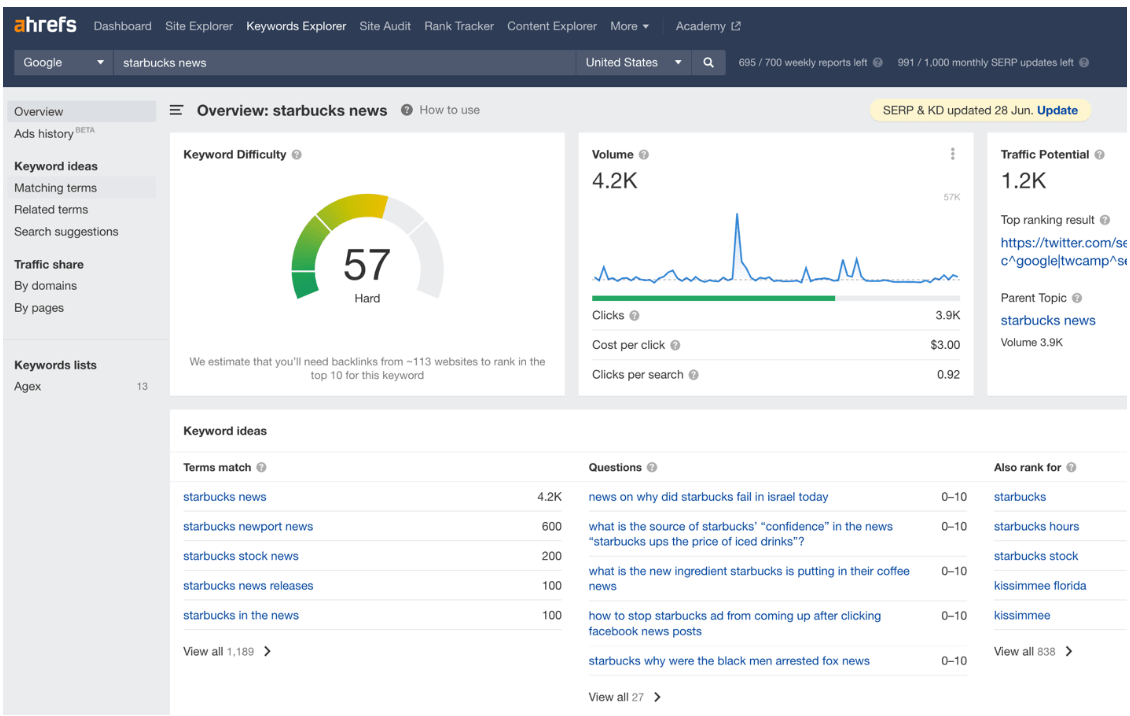Click the Cost per click help icon
Viewport: 1130px width, 716px height.
pos(675,345)
